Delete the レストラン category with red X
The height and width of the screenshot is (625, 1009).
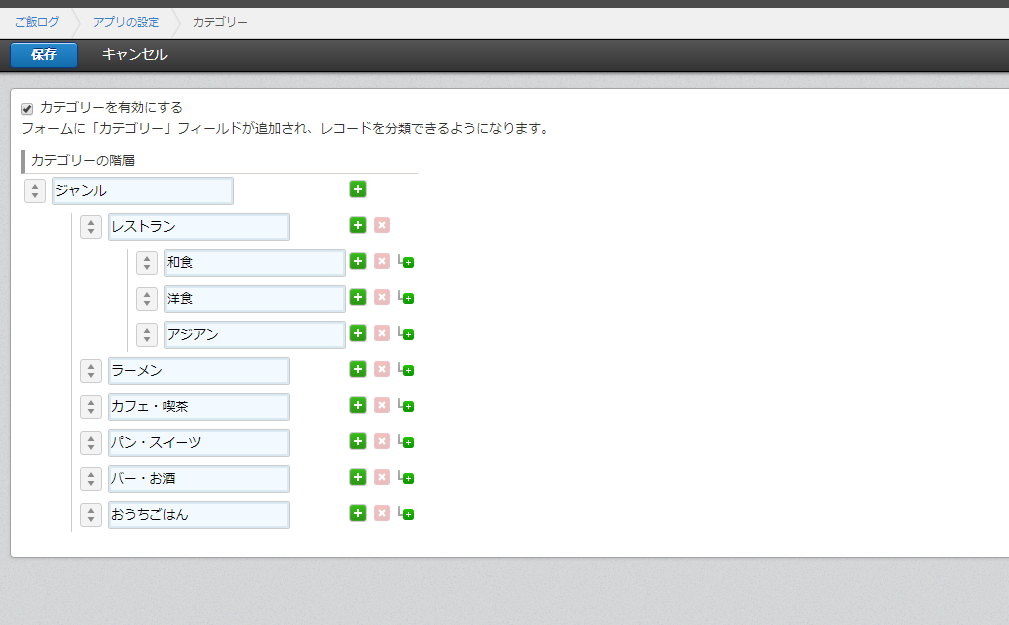pyautogui.click(x=382, y=225)
